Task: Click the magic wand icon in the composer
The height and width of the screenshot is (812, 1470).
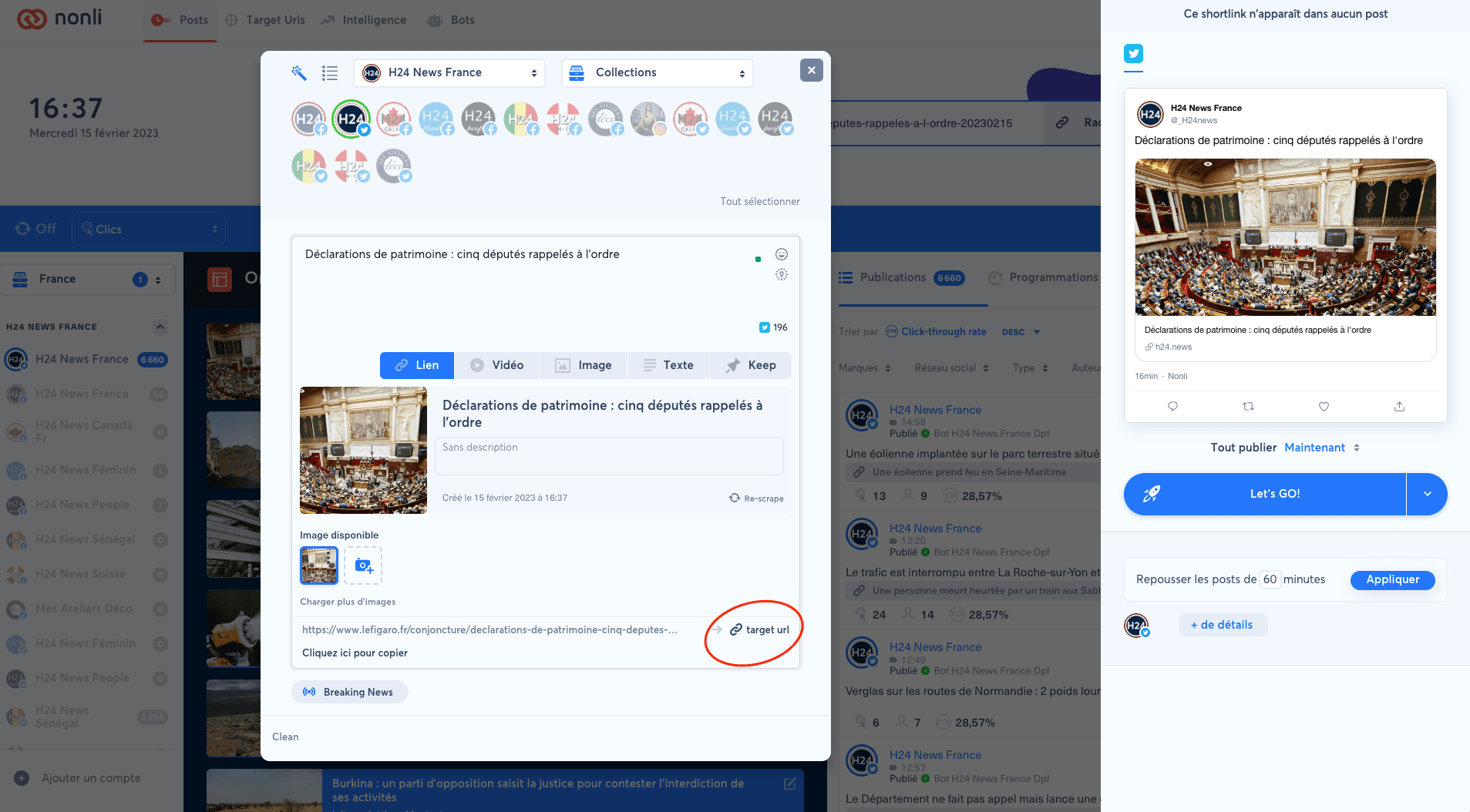Action: (299, 73)
